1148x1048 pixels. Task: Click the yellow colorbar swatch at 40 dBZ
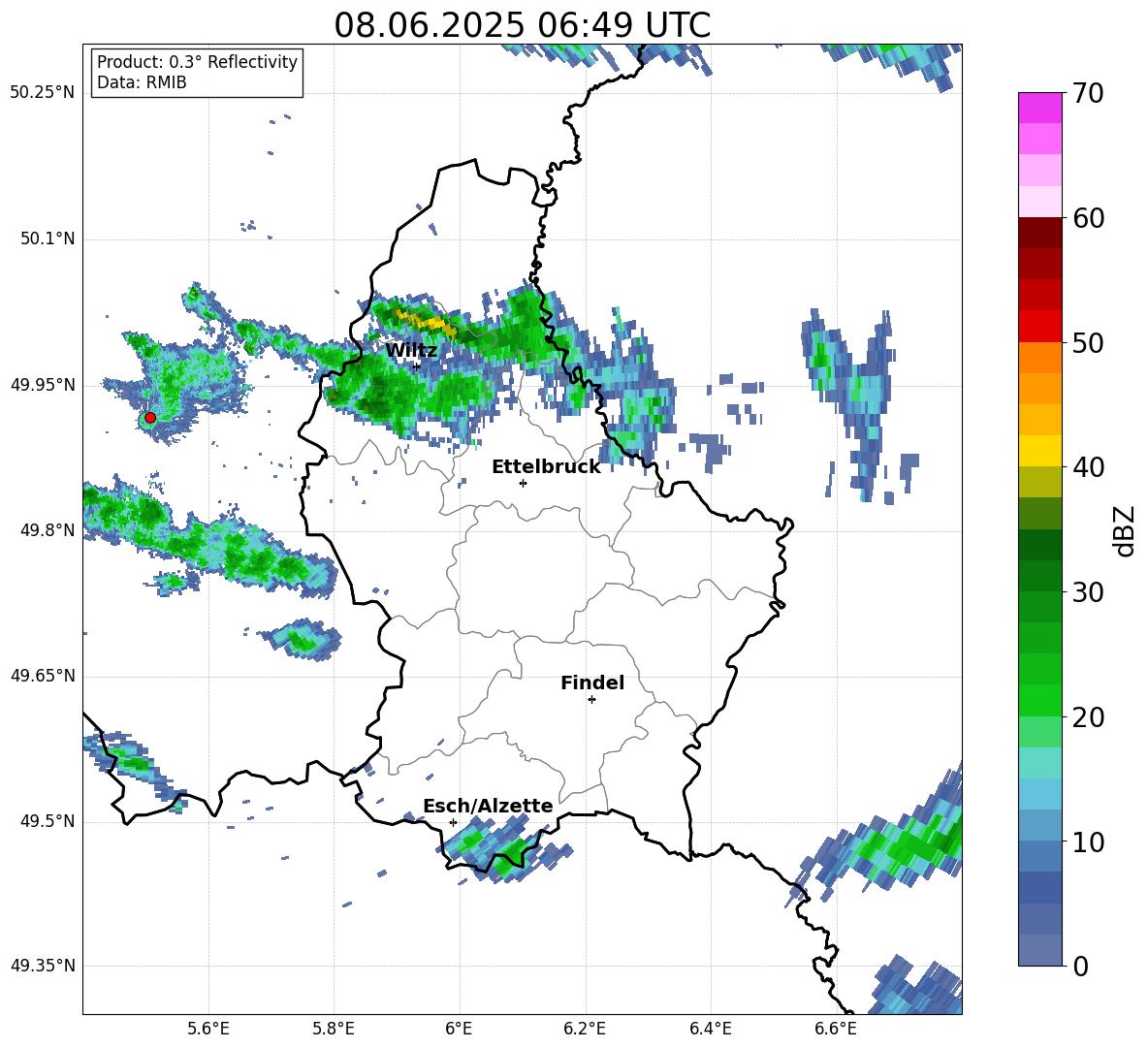point(1039,452)
